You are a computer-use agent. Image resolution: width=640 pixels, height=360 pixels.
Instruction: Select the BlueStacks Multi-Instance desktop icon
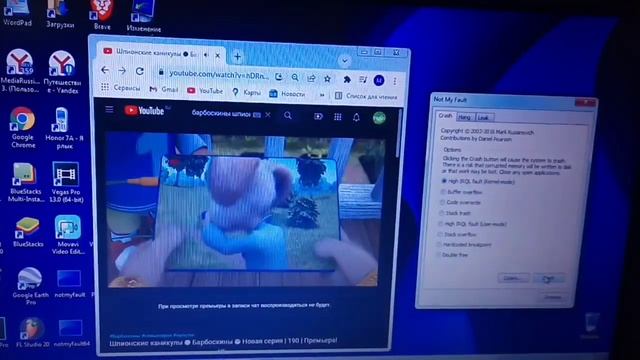tap(25, 182)
